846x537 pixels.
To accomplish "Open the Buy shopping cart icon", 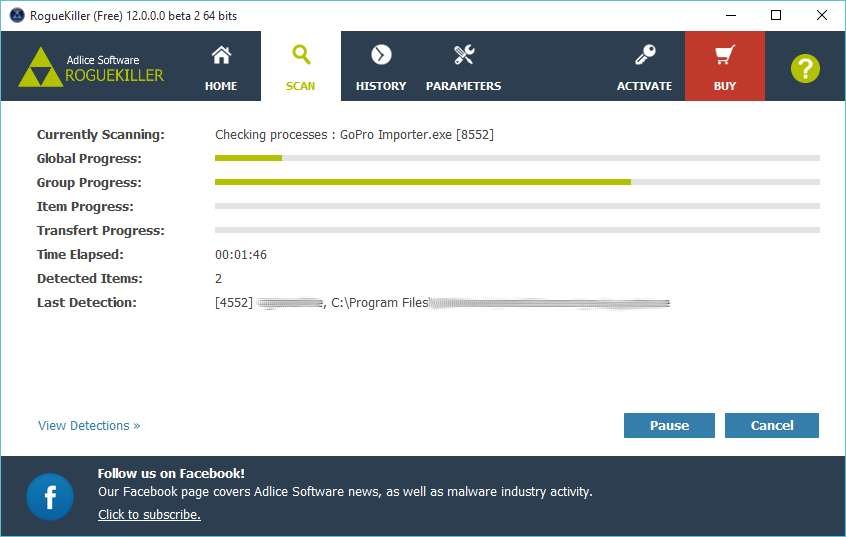I will click(x=724, y=55).
